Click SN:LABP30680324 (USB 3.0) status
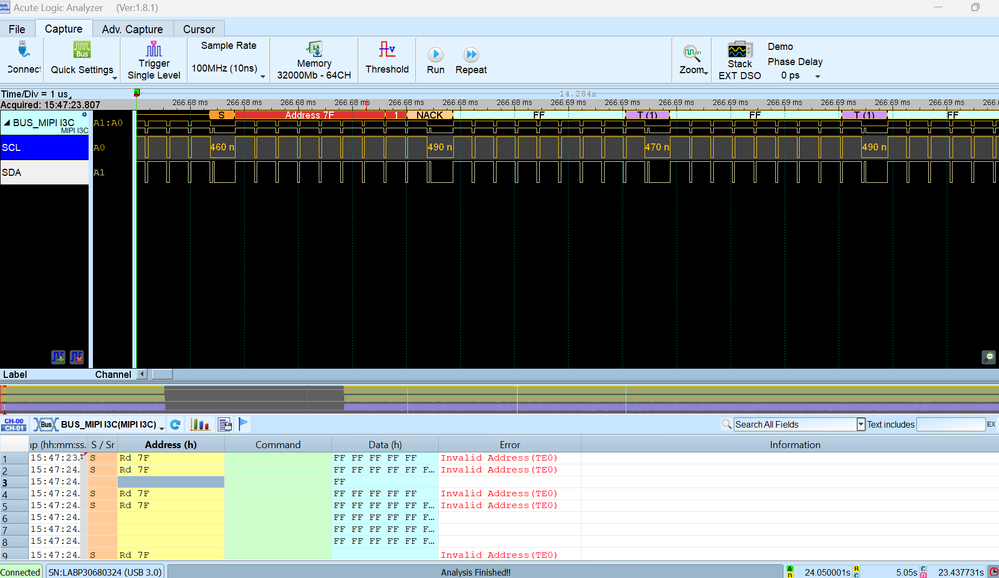 [105, 572]
